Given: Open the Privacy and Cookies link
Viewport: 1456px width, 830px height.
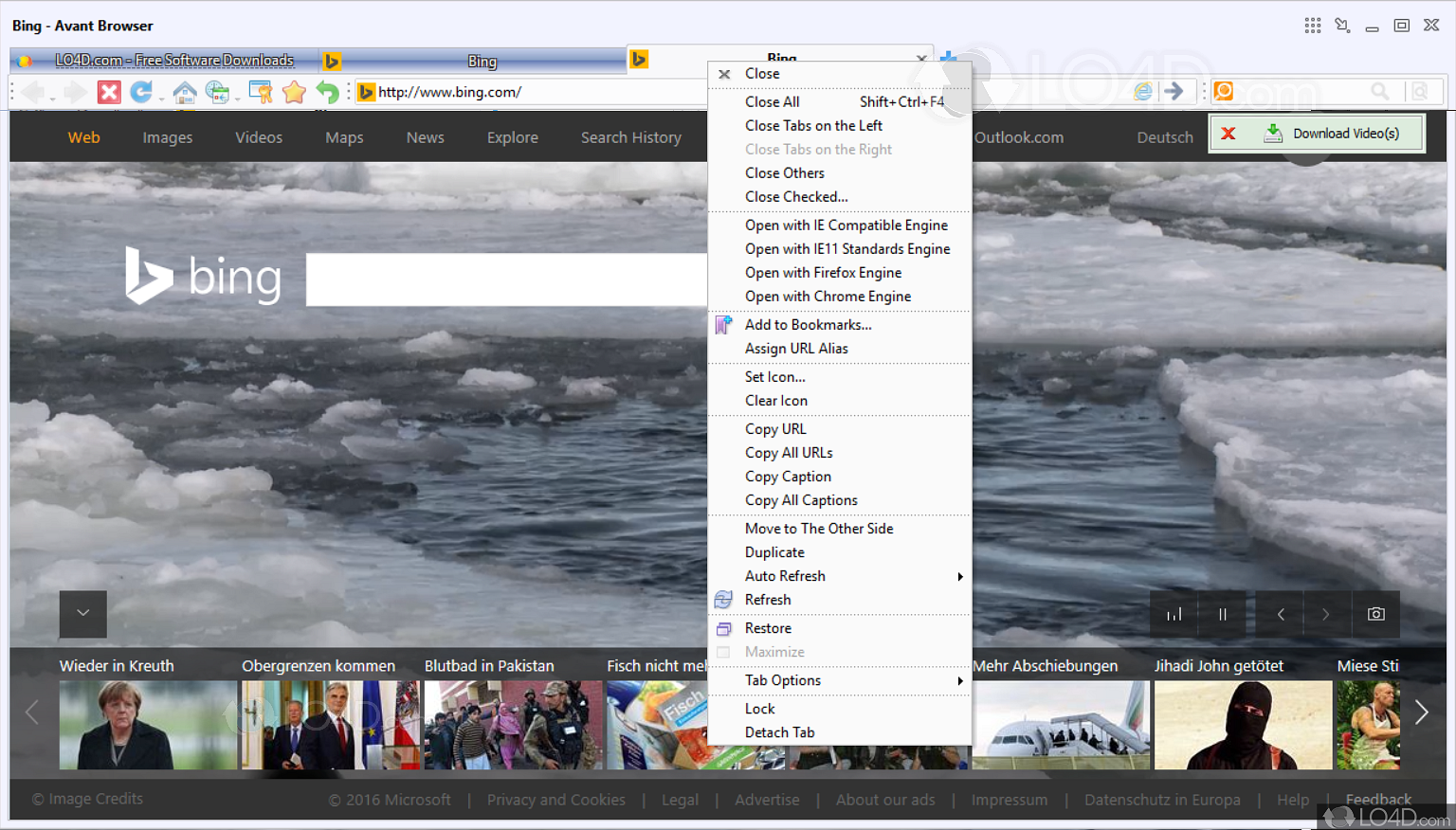Looking at the screenshot, I should coord(555,800).
